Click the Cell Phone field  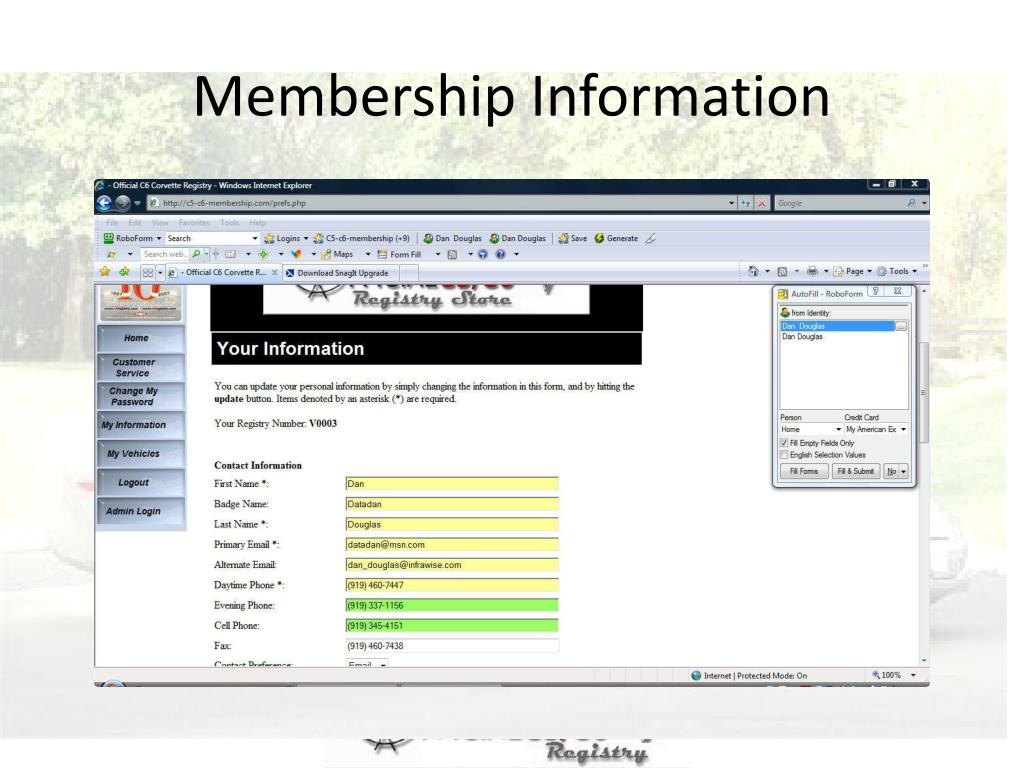click(452, 626)
